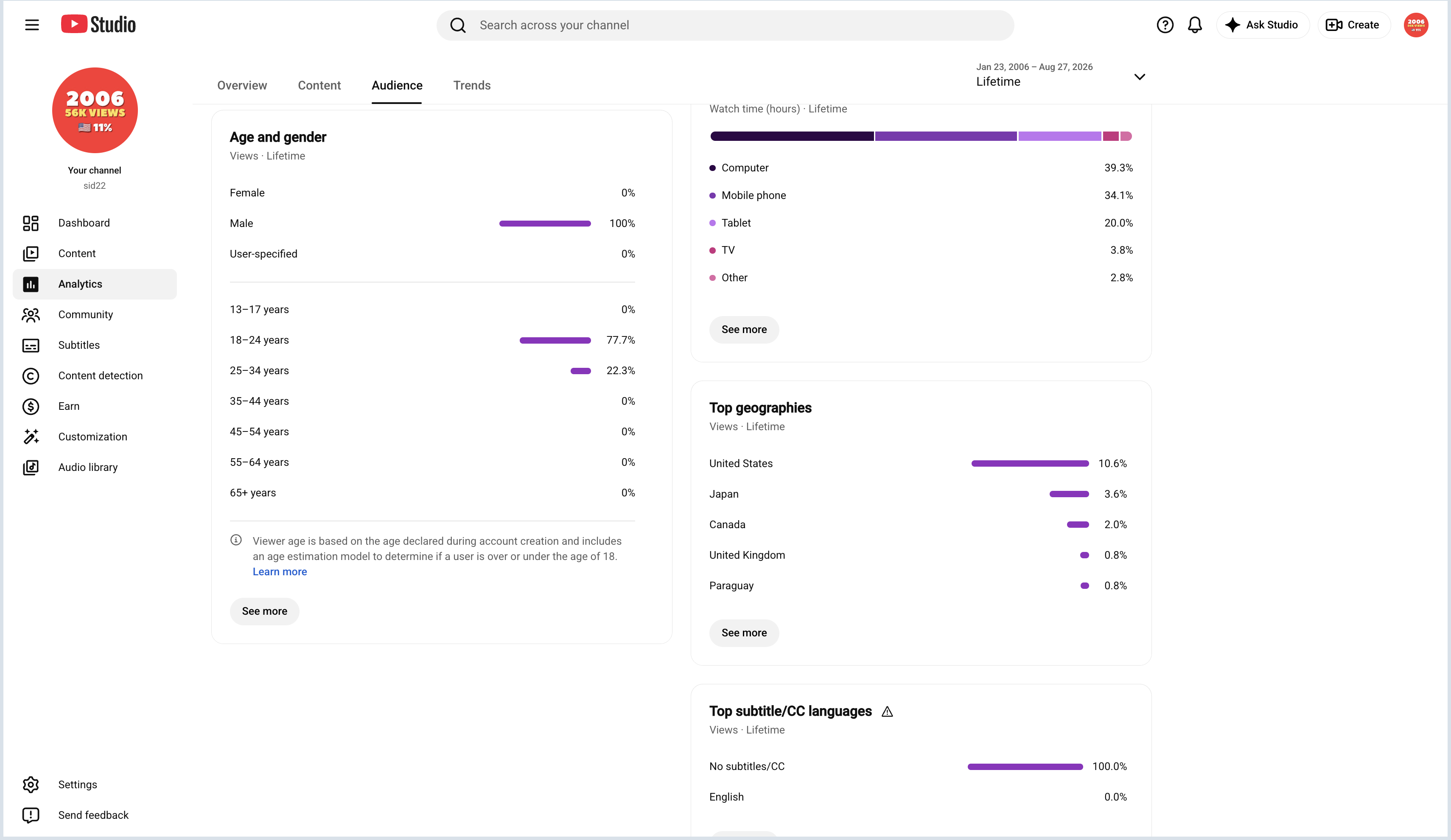Image resolution: width=1451 pixels, height=840 pixels.
Task: Open the notifications bell
Action: click(1195, 25)
